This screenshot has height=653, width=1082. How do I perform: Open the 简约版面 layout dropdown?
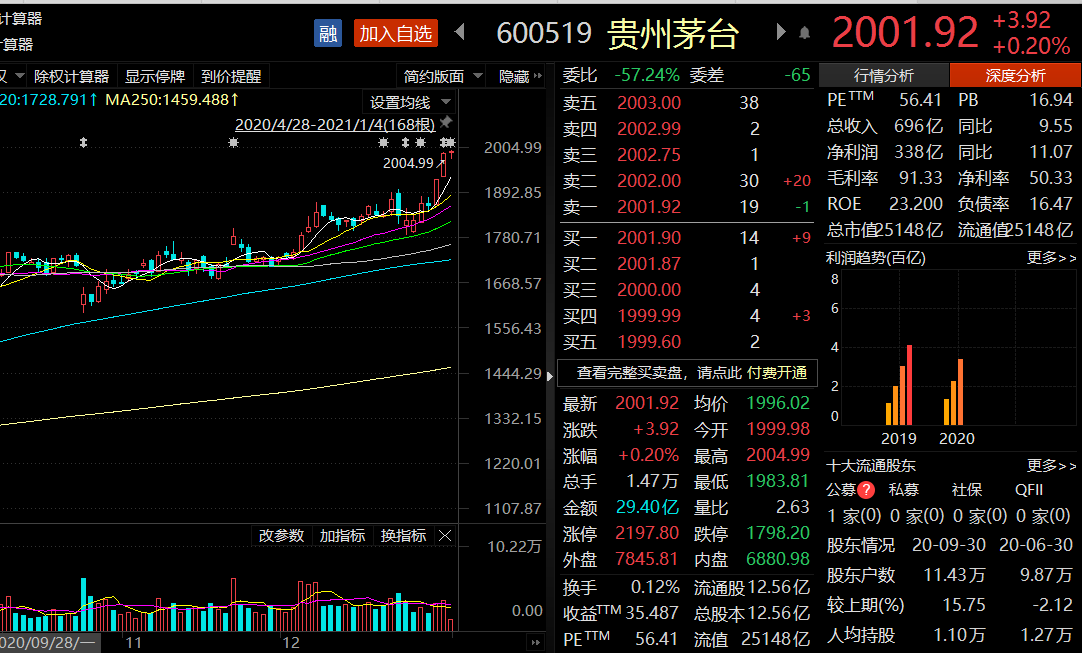(442, 76)
